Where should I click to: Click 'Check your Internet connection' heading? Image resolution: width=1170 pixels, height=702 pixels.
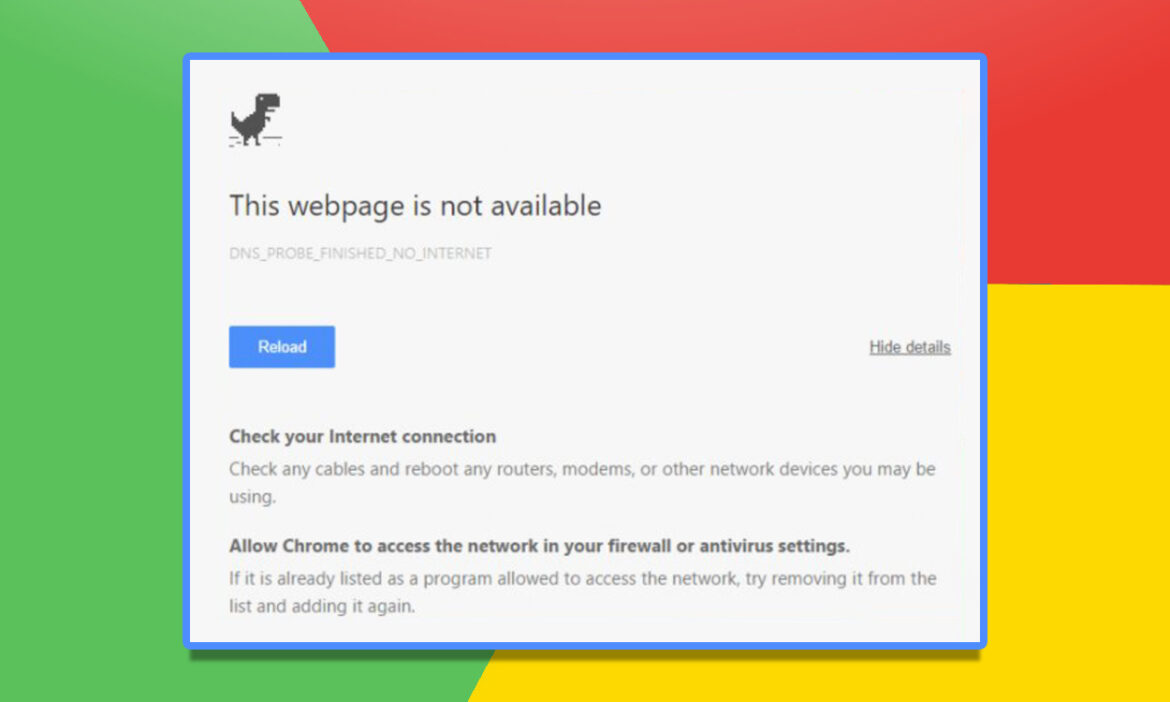363,436
